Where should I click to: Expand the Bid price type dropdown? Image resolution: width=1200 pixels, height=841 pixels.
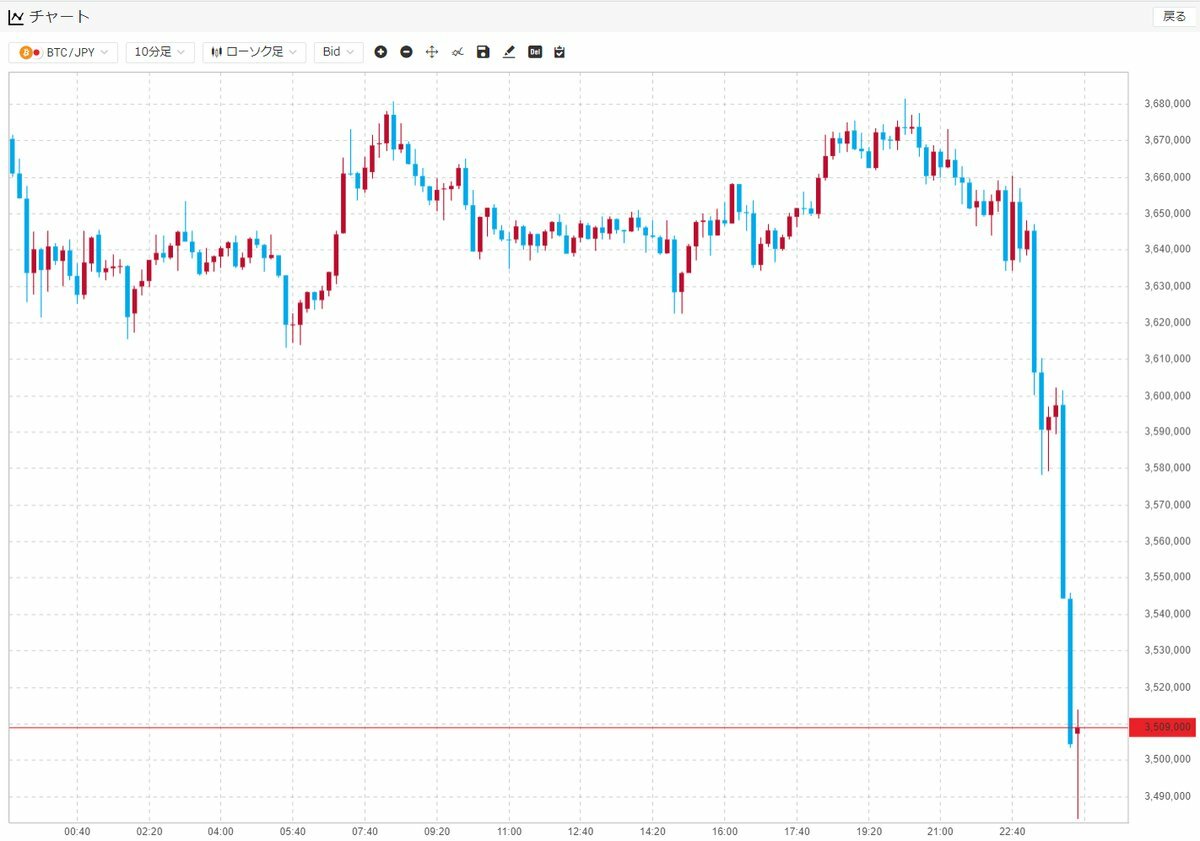pyautogui.click(x=338, y=52)
